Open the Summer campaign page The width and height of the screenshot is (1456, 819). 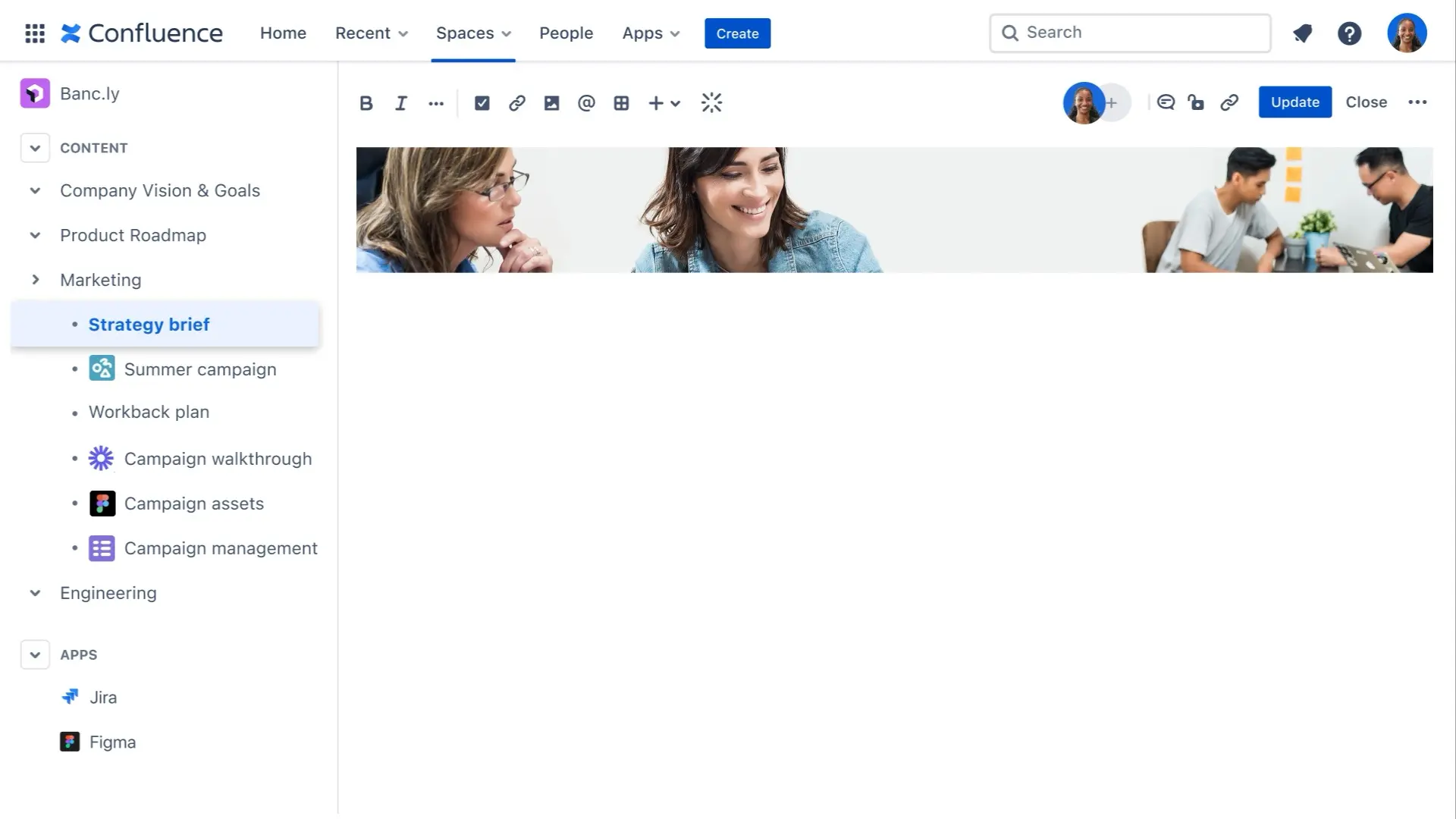point(199,369)
